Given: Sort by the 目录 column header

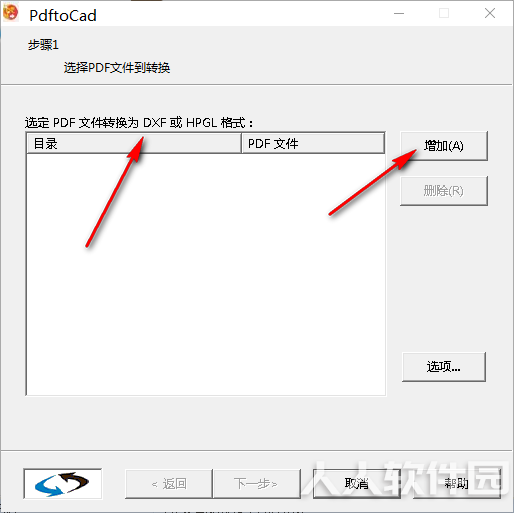Looking at the screenshot, I should point(134,144).
